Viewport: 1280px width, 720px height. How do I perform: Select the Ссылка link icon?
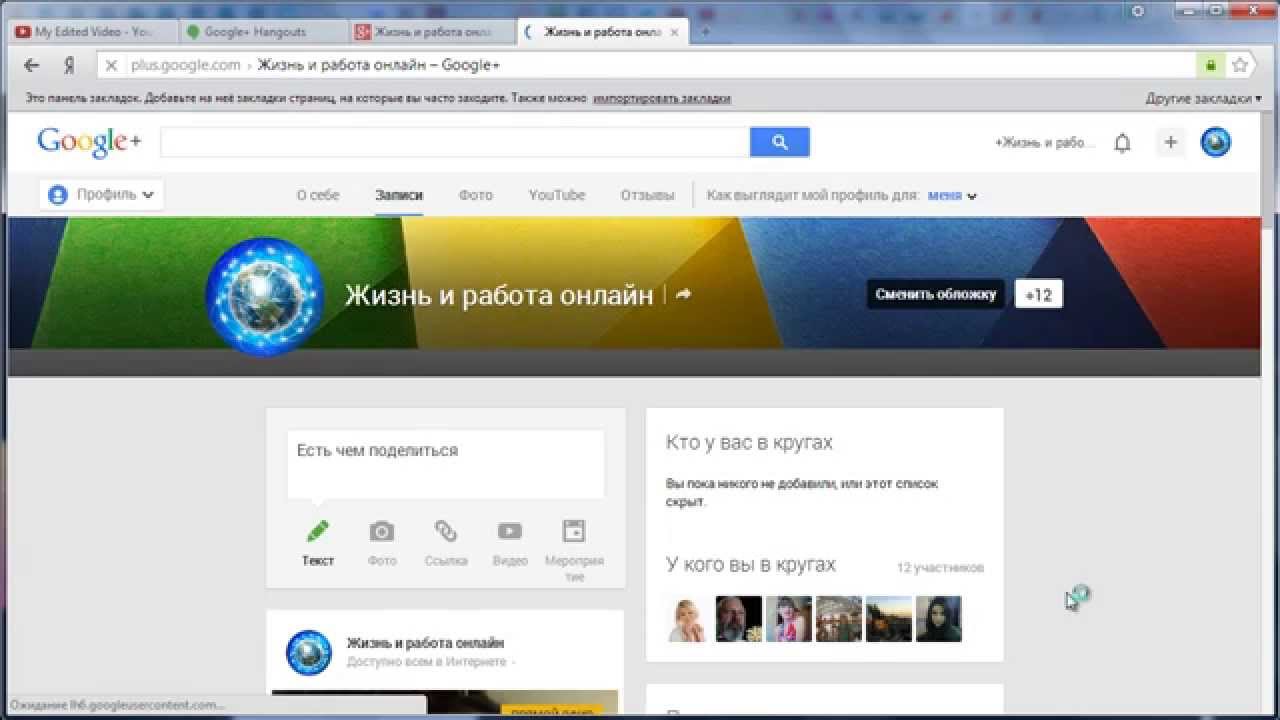pyautogui.click(x=446, y=531)
